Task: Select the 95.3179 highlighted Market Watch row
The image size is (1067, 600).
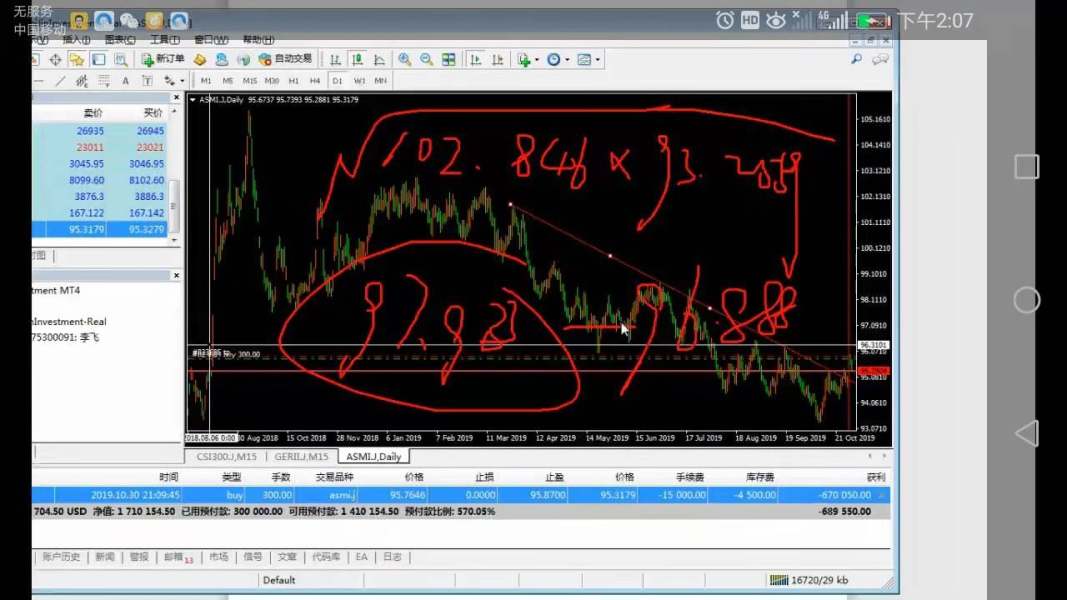Action: 99,229
